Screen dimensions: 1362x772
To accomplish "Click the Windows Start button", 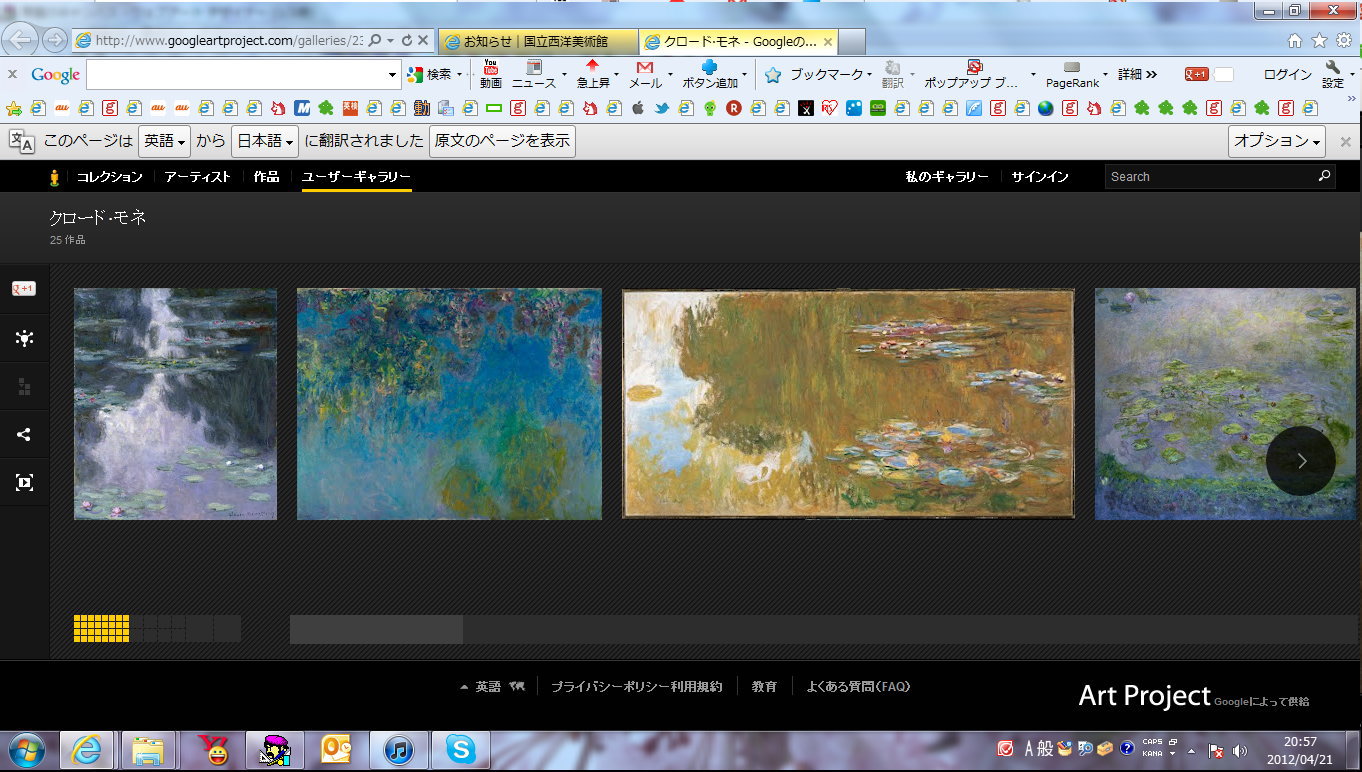I will pos(25,750).
